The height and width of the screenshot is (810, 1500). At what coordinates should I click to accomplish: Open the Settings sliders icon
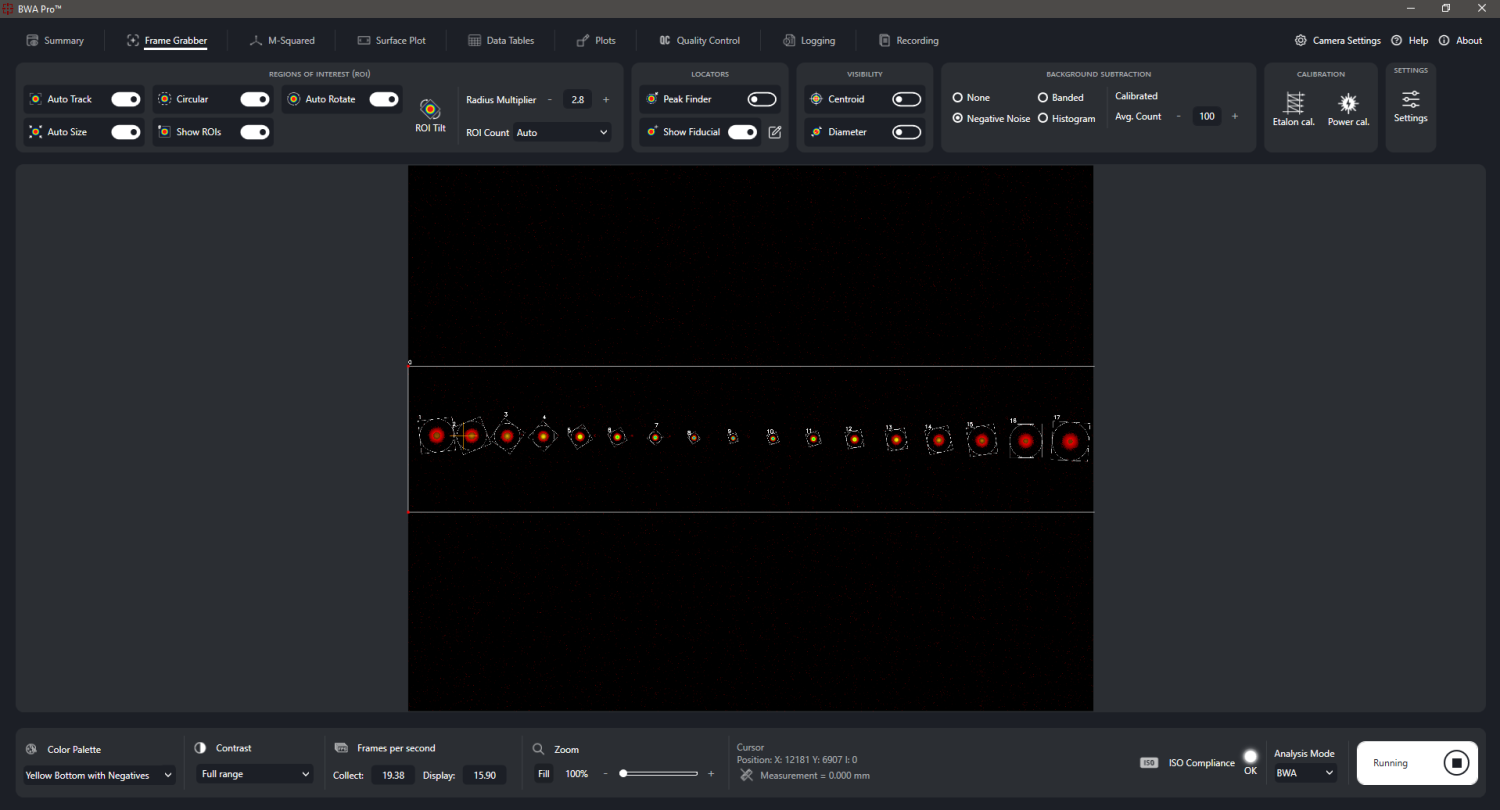(1410, 99)
